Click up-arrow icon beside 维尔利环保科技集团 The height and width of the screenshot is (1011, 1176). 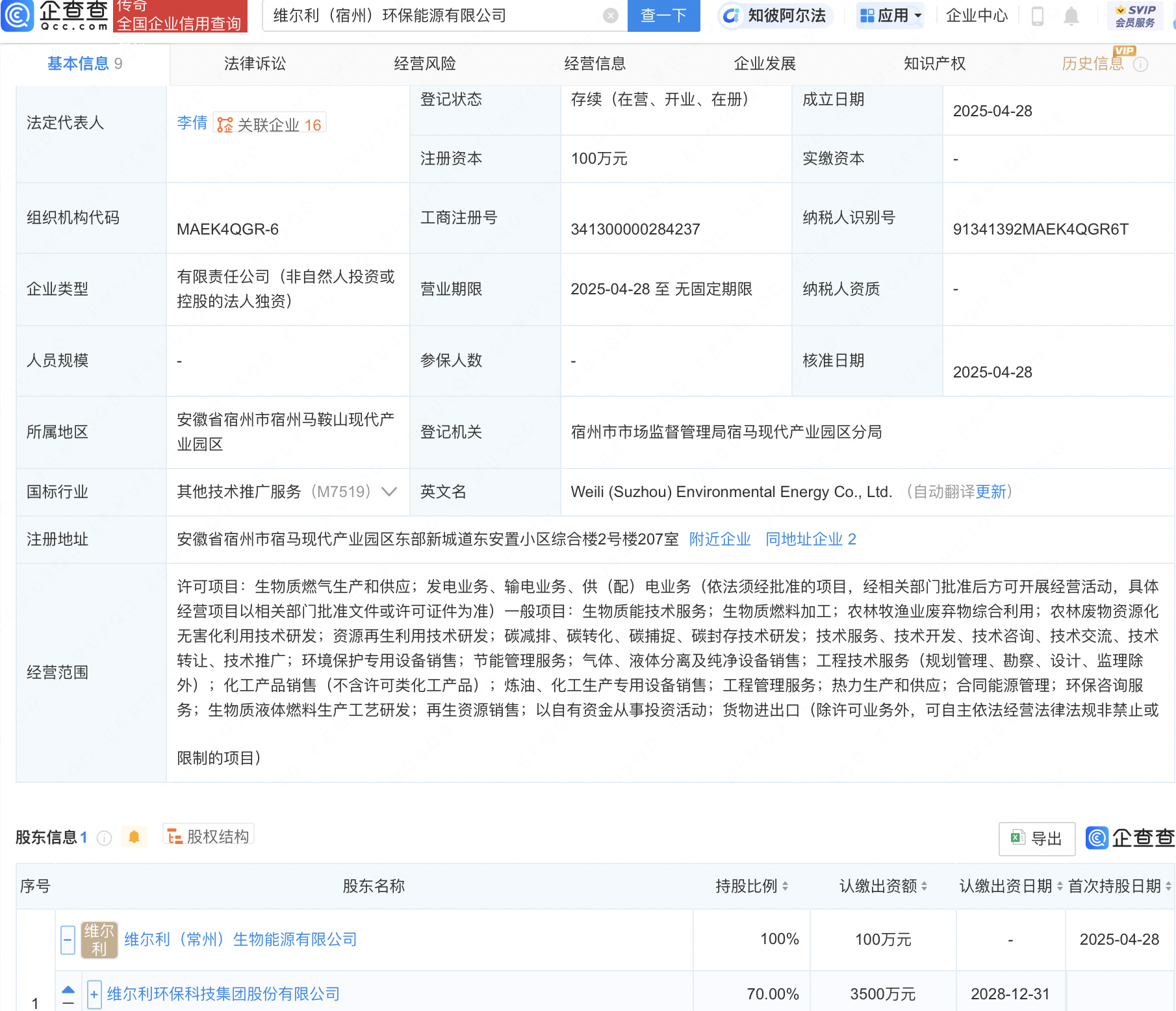[x=68, y=990]
